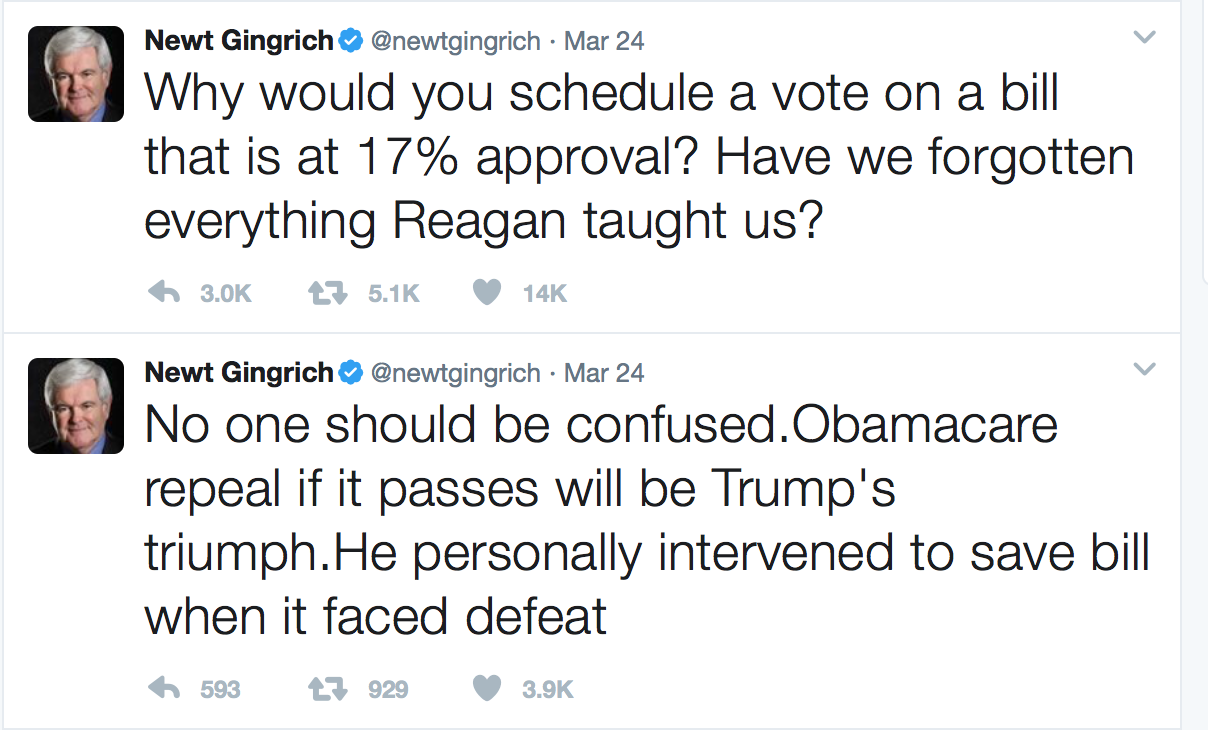Click Newt Gingrich name on second tweet
1208x730 pixels.
click(x=239, y=373)
